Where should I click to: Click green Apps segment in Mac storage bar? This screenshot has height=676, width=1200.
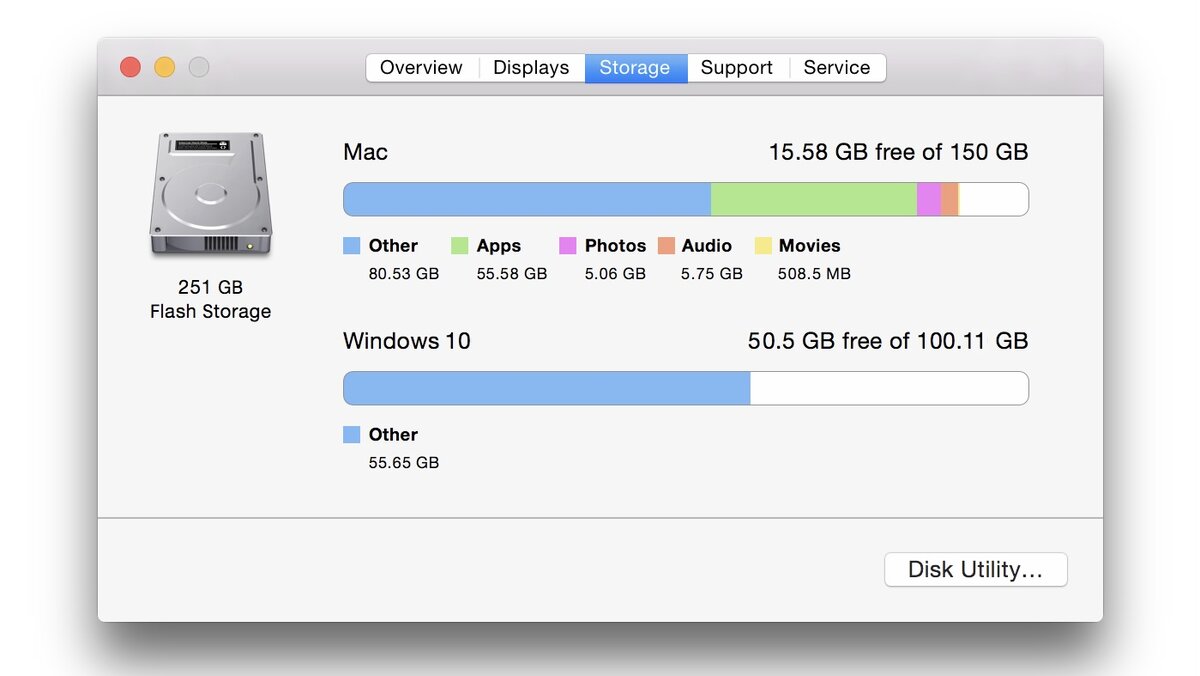[x=814, y=199]
